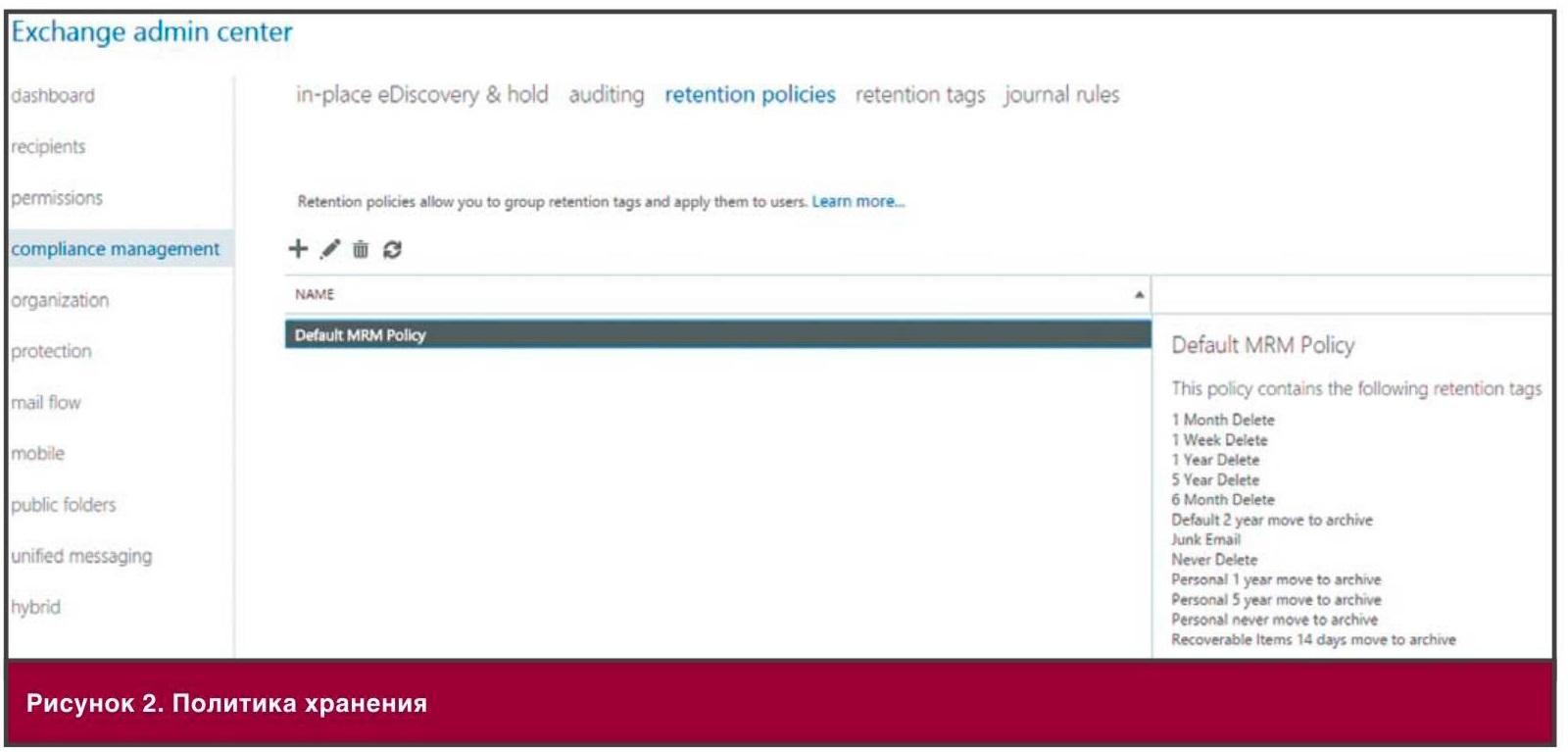1568x752 pixels.
Task: Select hybrid in the sidebar
Action: pos(35,607)
